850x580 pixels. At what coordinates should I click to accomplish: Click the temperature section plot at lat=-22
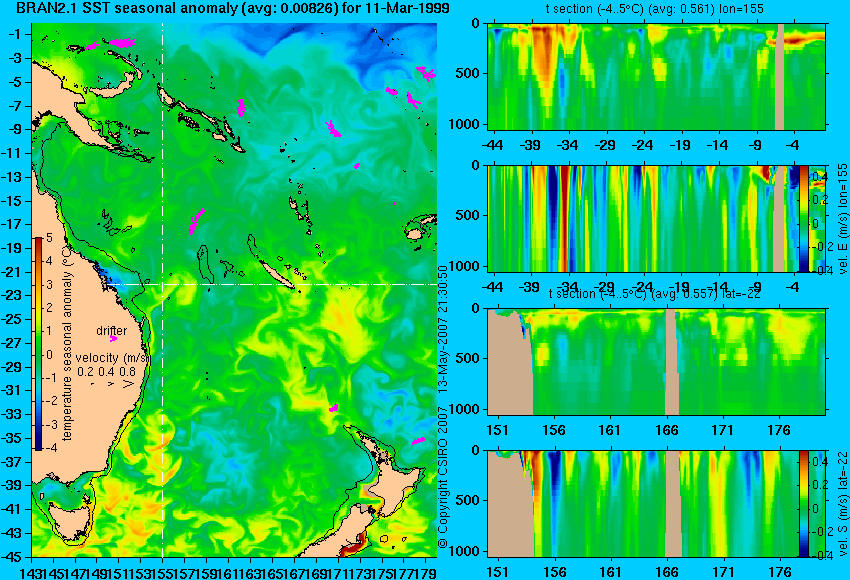pos(656,362)
